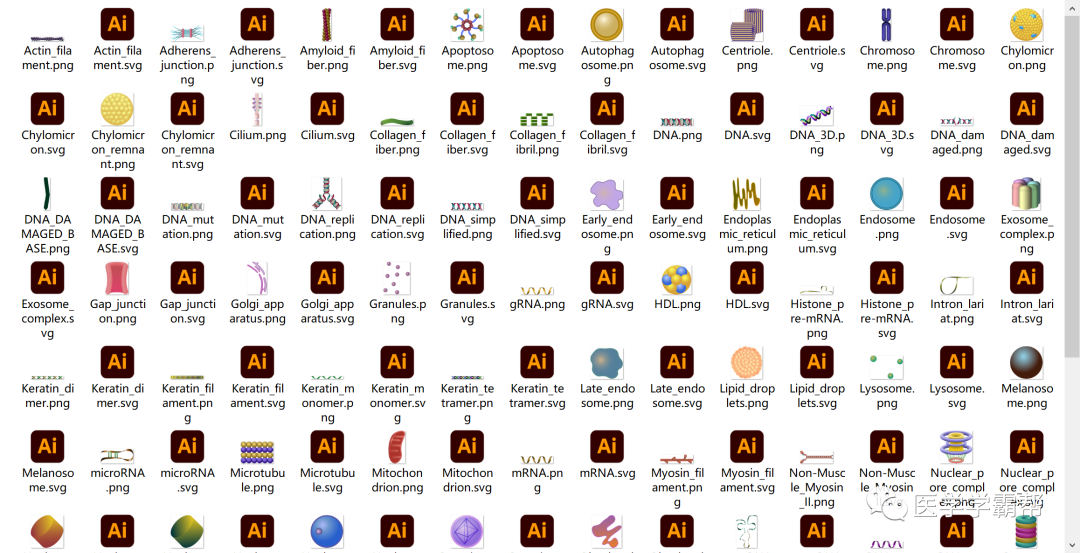The height and width of the screenshot is (553, 1080).
Task: Click the file name mRNA.svg
Action: [x=607, y=473]
